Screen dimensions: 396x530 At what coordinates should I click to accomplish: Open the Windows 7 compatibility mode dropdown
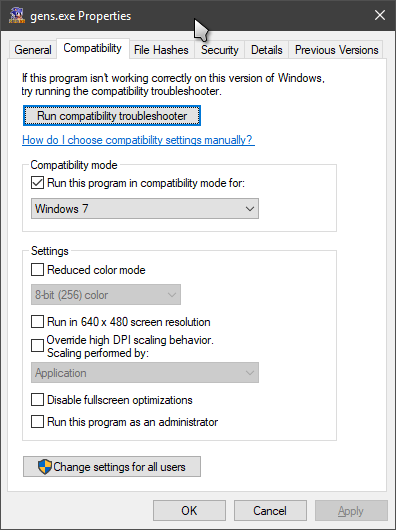145,209
